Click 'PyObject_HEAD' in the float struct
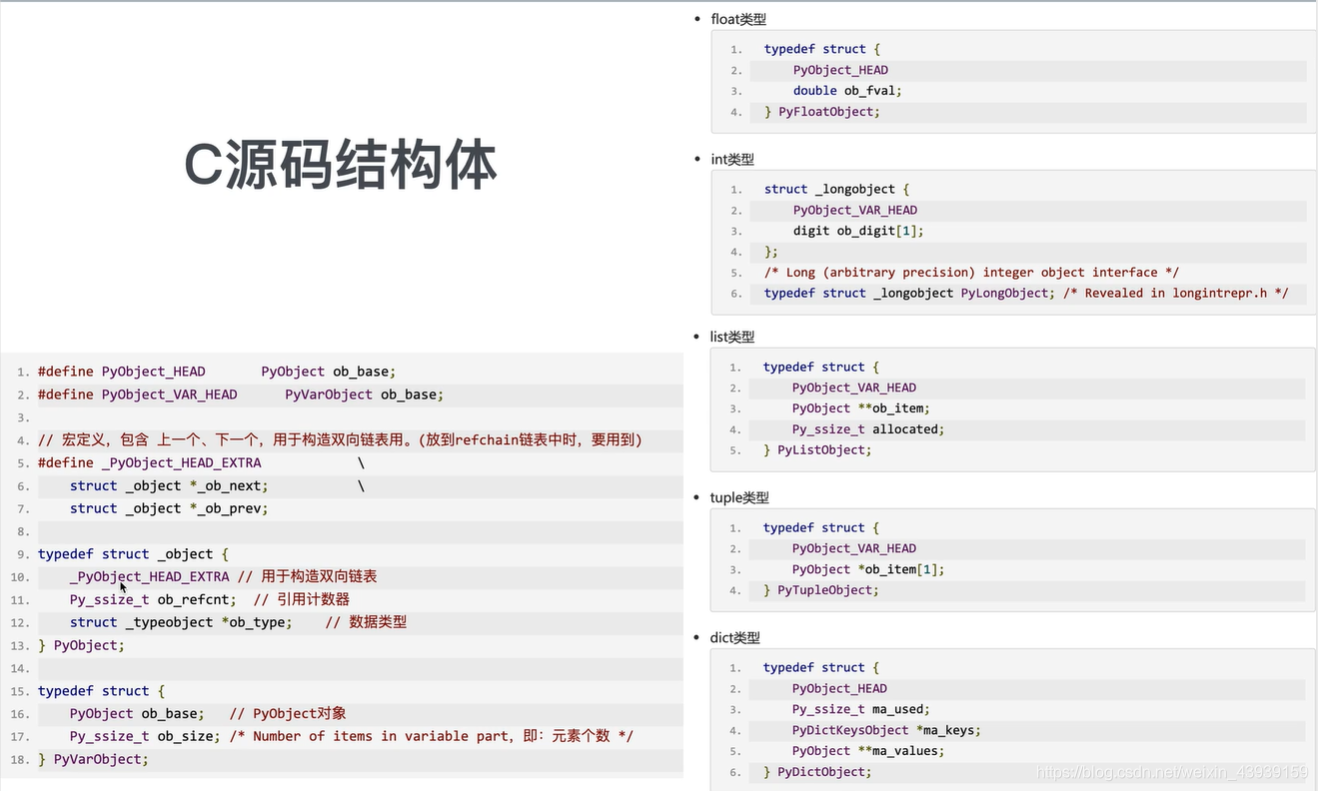1318x791 pixels. tap(841, 70)
